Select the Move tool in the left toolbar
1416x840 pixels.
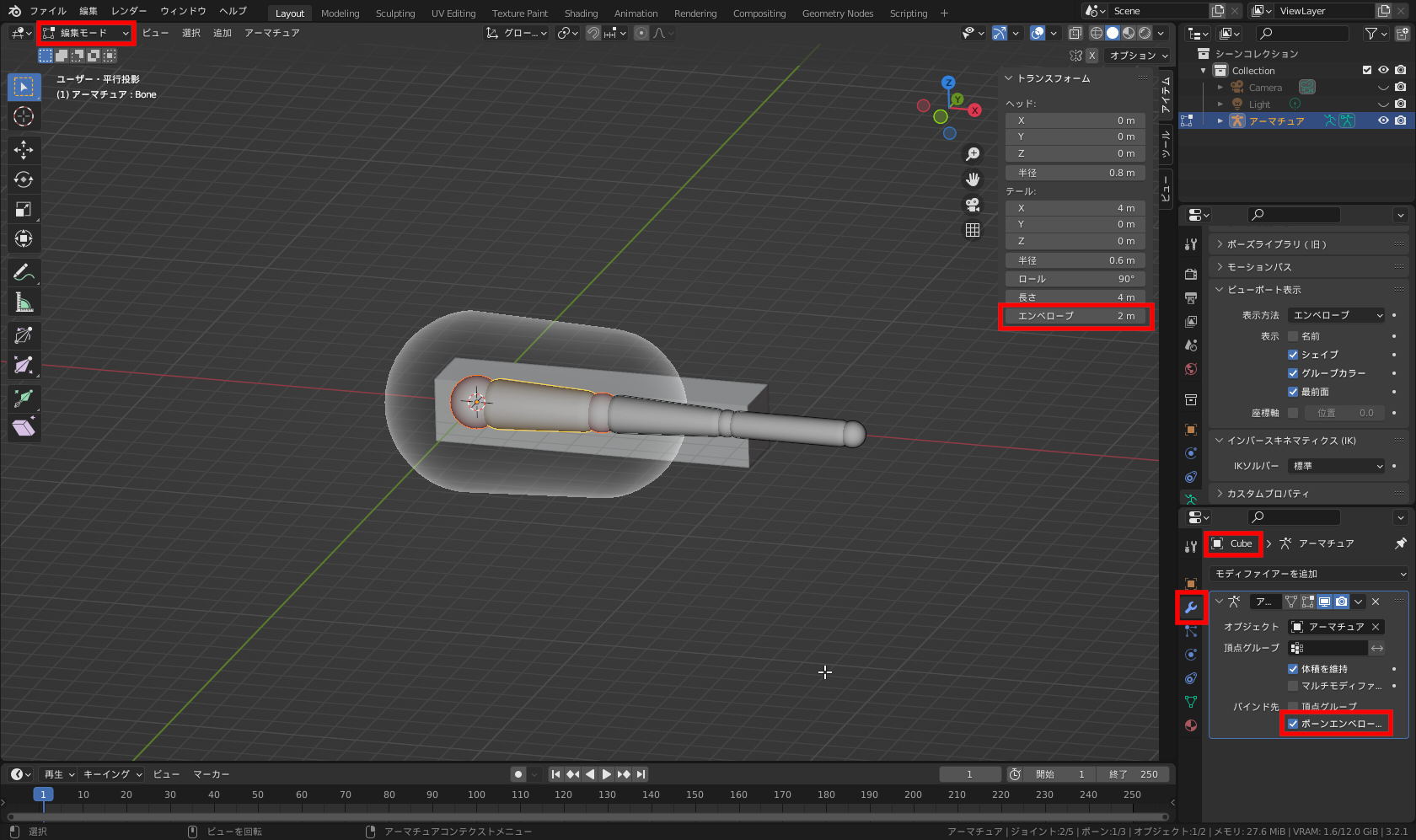coord(24,150)
